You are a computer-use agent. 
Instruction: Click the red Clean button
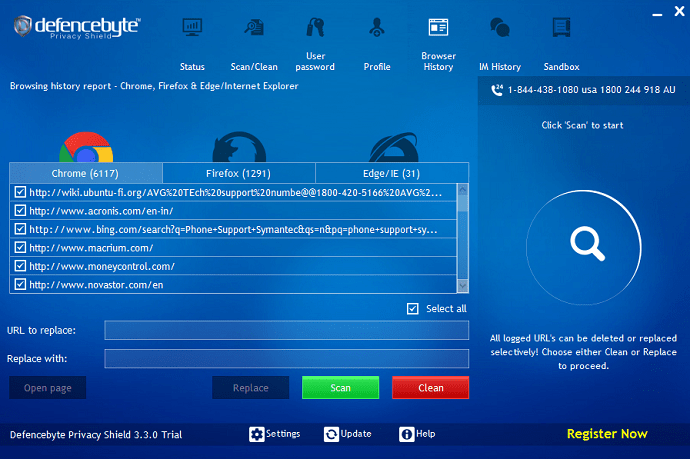click(430, 388)
